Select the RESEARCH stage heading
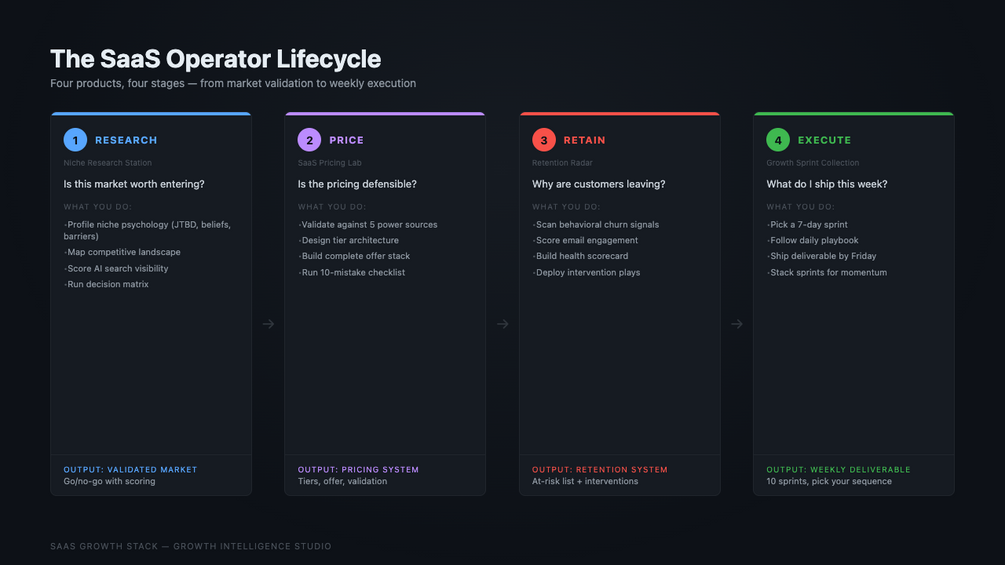1005x565 pixels. (x=126, y=140)
